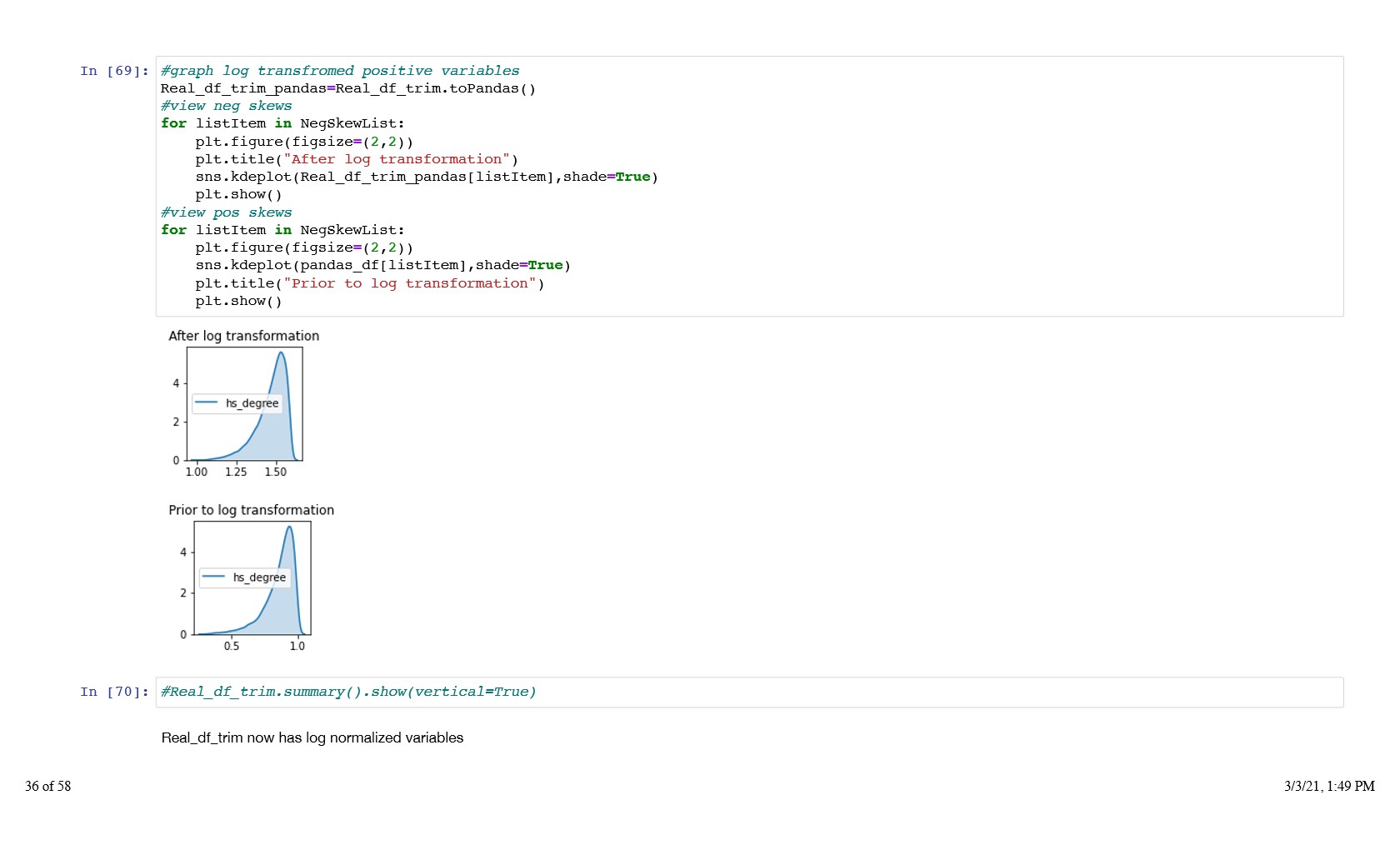
Task: Click the "36 of 58" page number
Action: pyautogui.click(x=47, y=787)
